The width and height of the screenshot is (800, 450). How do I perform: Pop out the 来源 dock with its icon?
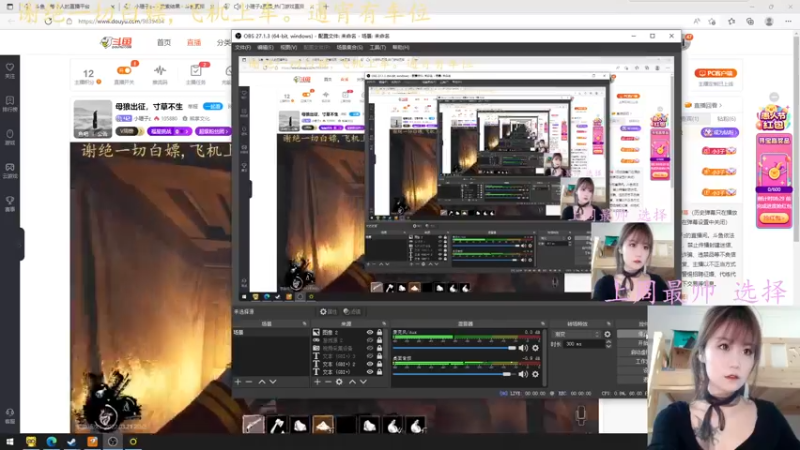384,324
